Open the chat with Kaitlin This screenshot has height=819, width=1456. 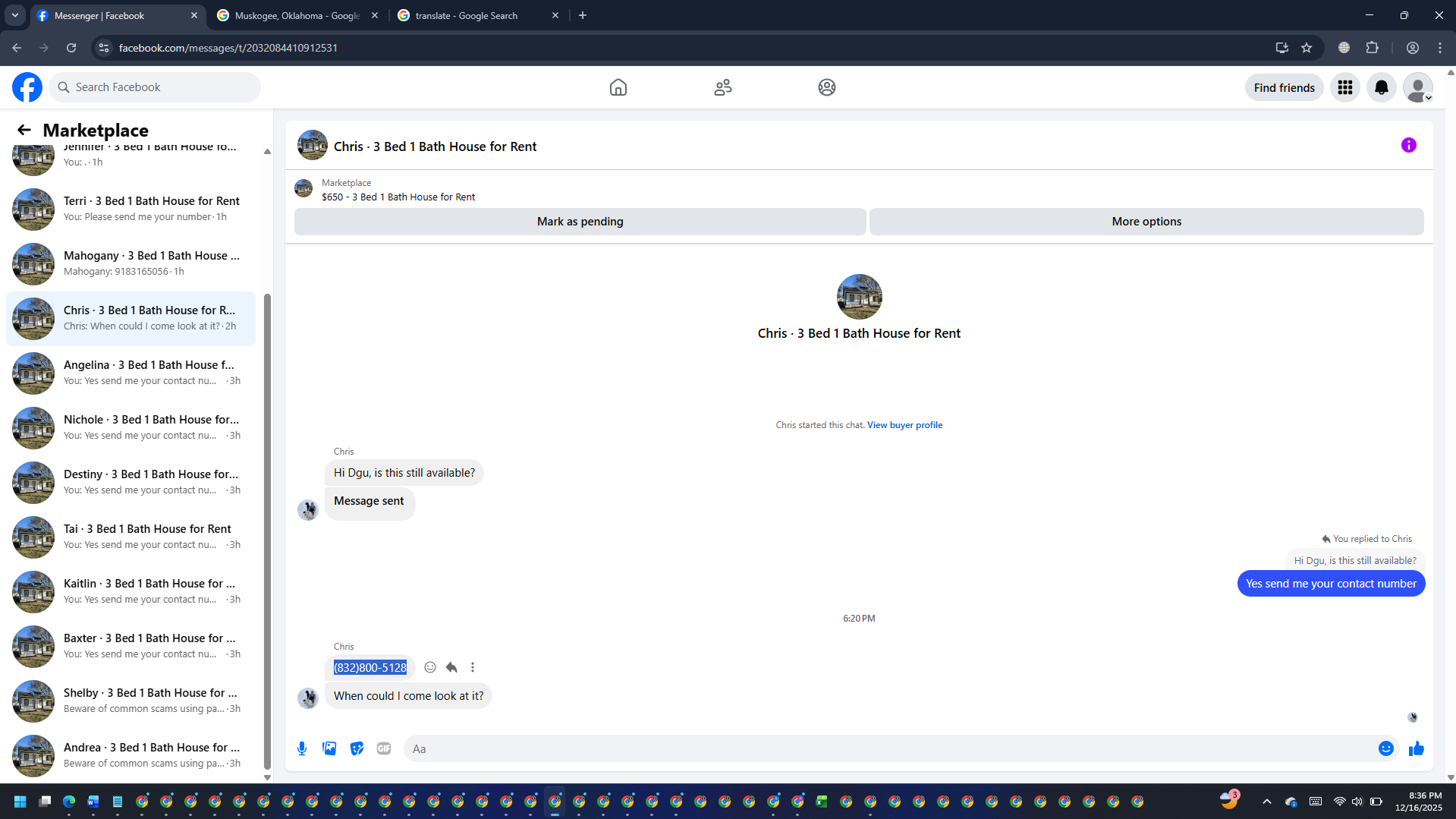point(131,591)
